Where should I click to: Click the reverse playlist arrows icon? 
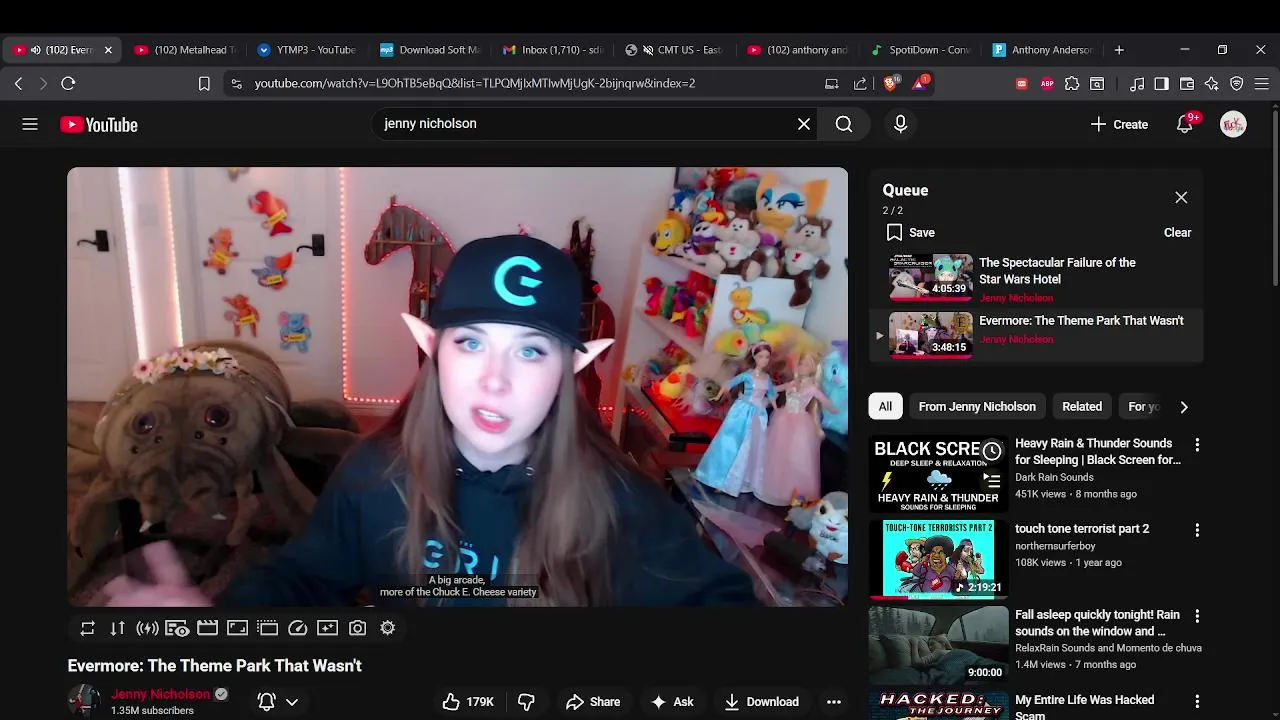(x=117, y=628)
